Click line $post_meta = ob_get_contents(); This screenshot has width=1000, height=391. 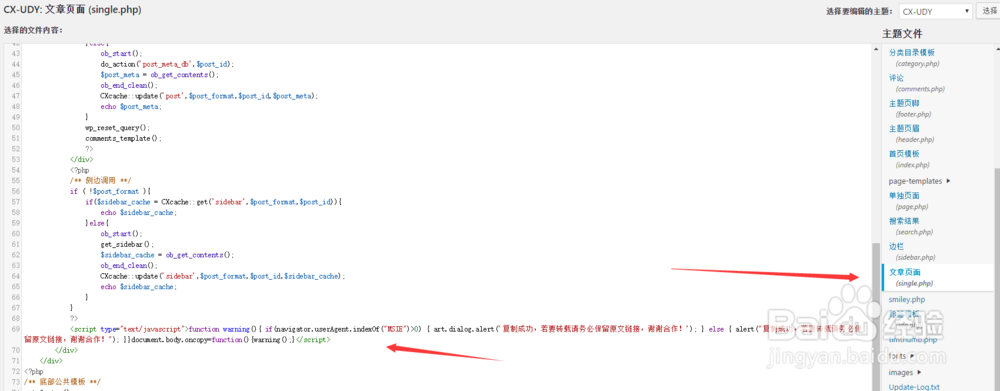coord(159,74)
